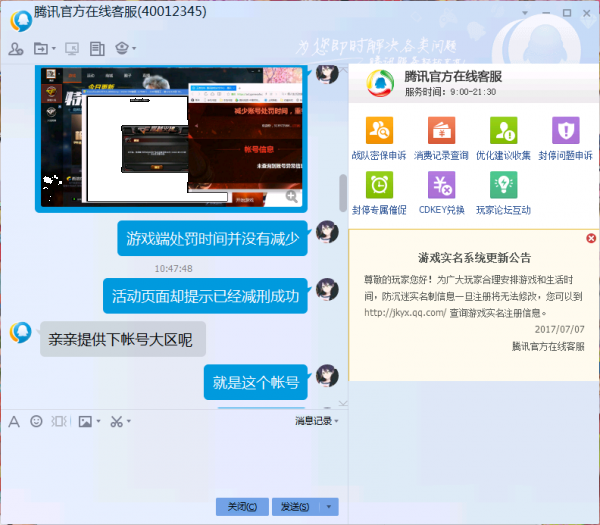The height and width of the screenshot is (525, 600).
Task: Click chat scroll down arrow
Action: pyautogui.click(x=343, y=403)
